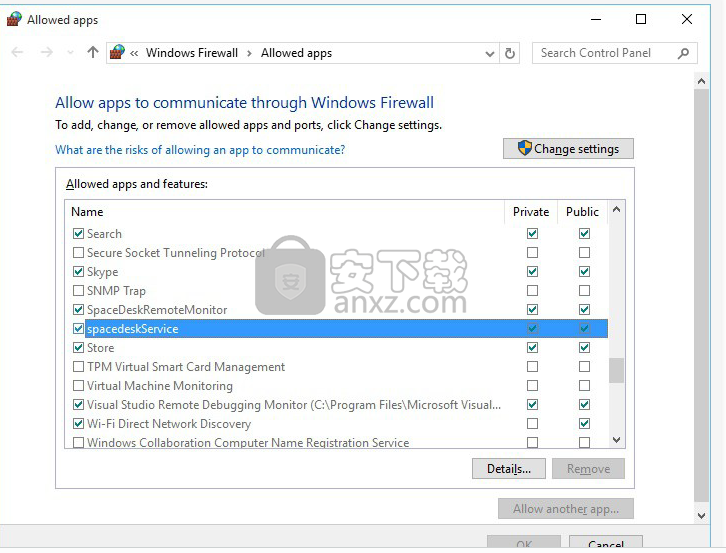Viewport: 726px width, 553px height.
Task: Minimize the Allowed apps window
Action: pos(596,19)
